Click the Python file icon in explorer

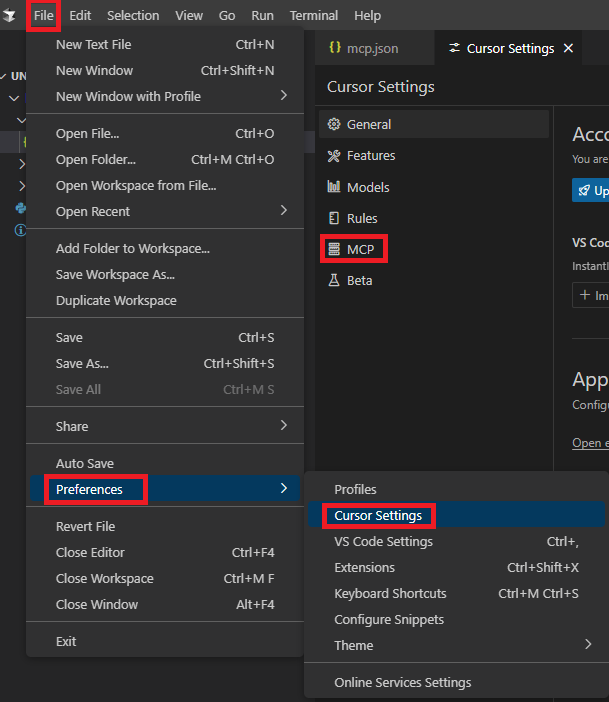point(20,208)
